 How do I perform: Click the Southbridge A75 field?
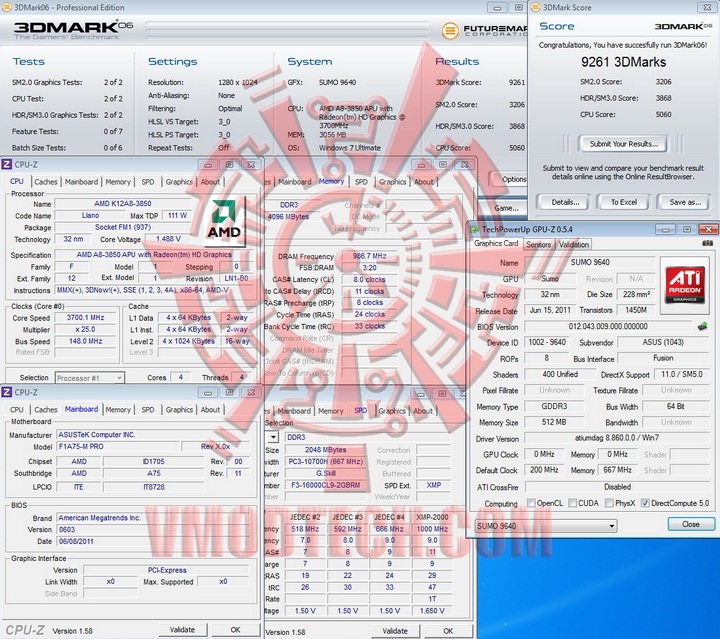[154, 473]
